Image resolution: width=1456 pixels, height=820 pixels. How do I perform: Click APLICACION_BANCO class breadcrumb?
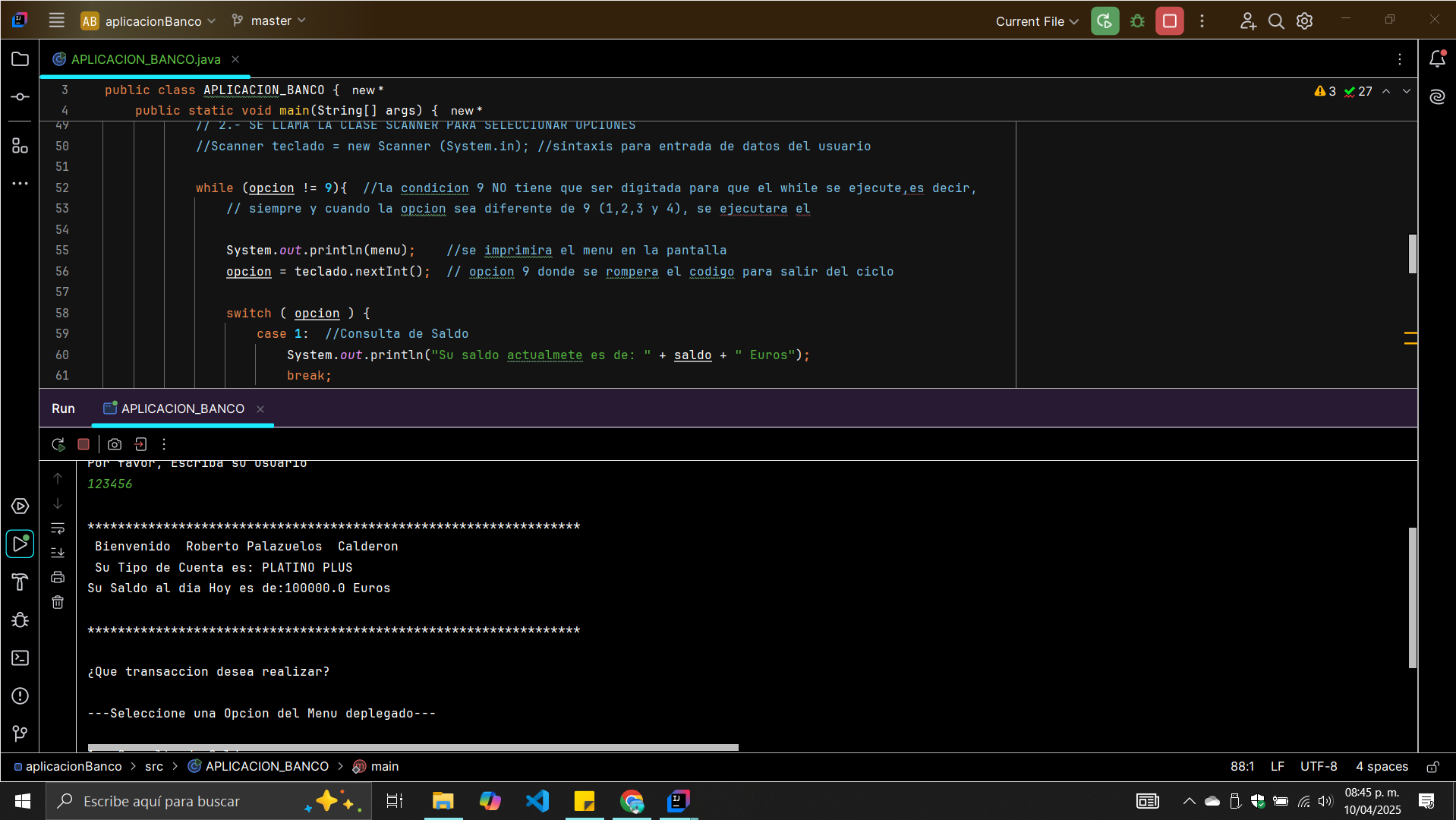click(259, 766)
